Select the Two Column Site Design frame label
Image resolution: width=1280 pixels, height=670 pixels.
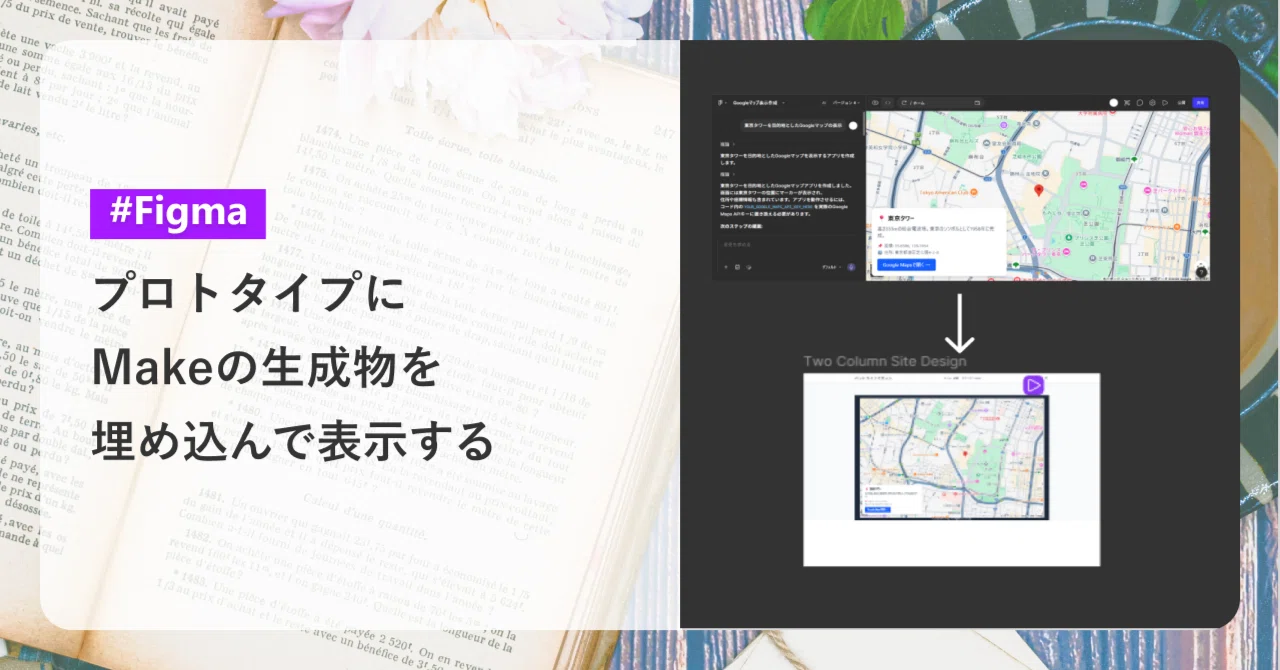tap(885, 361)
